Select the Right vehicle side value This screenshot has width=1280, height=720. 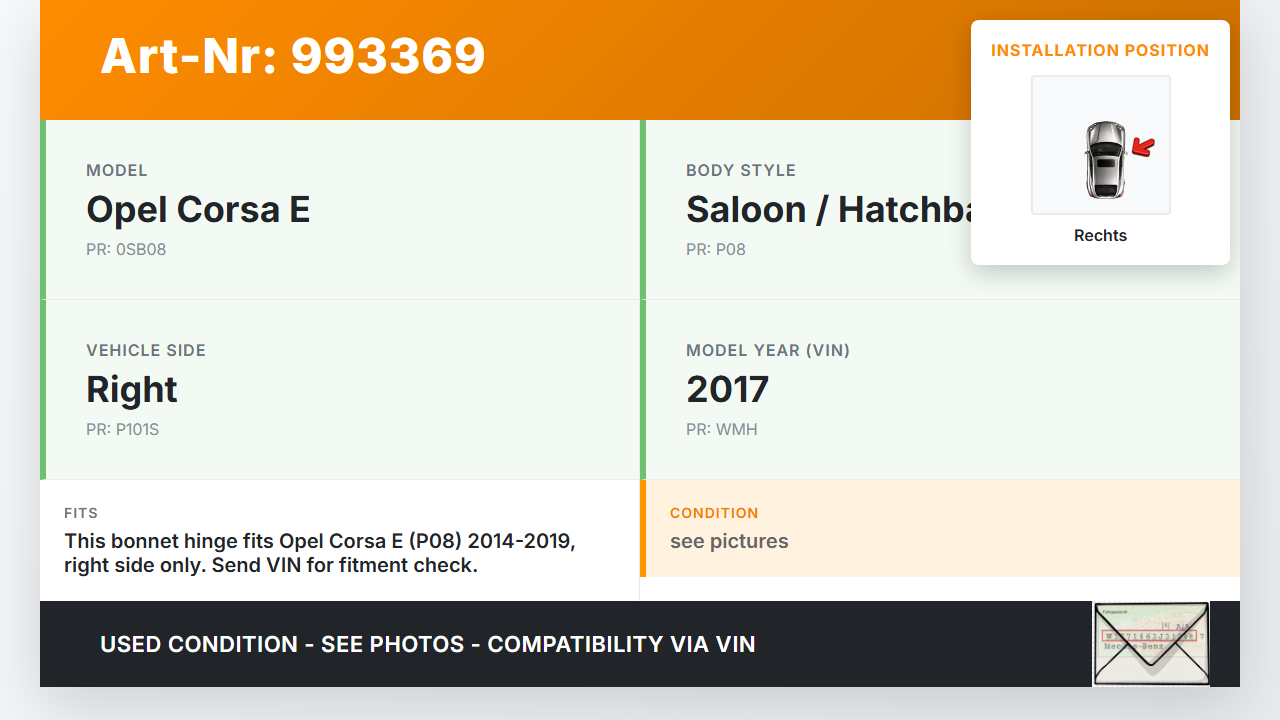pos(132,390)
